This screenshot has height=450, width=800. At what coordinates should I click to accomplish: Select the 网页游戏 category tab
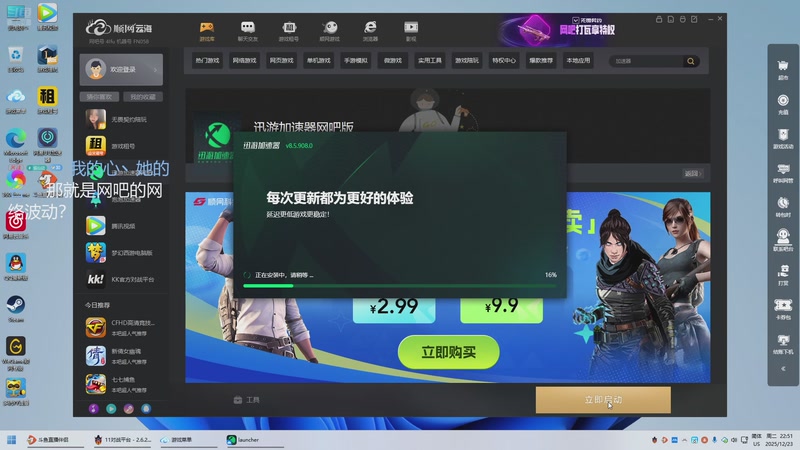[x=282, y=61]
